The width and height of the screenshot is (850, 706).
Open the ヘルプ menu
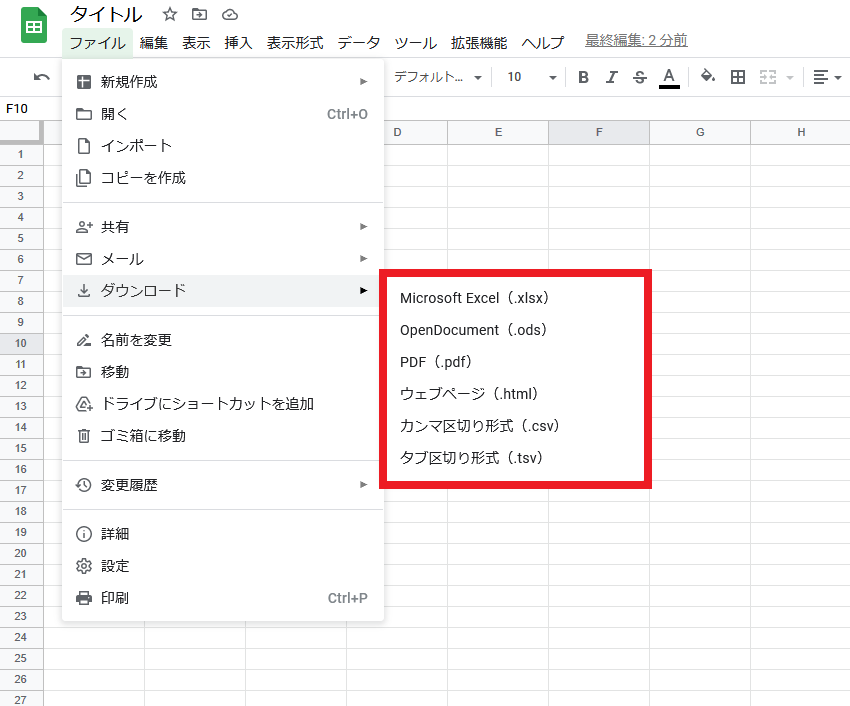543,43
